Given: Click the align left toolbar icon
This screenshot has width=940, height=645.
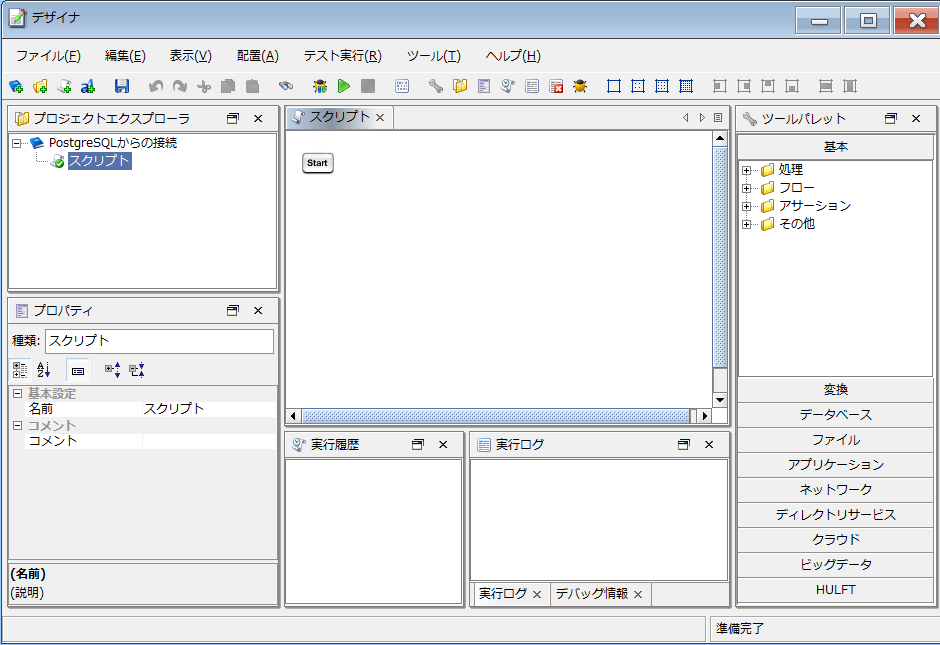Looking at the screenshot, I should pyautogui.click(x=720, y=86).
